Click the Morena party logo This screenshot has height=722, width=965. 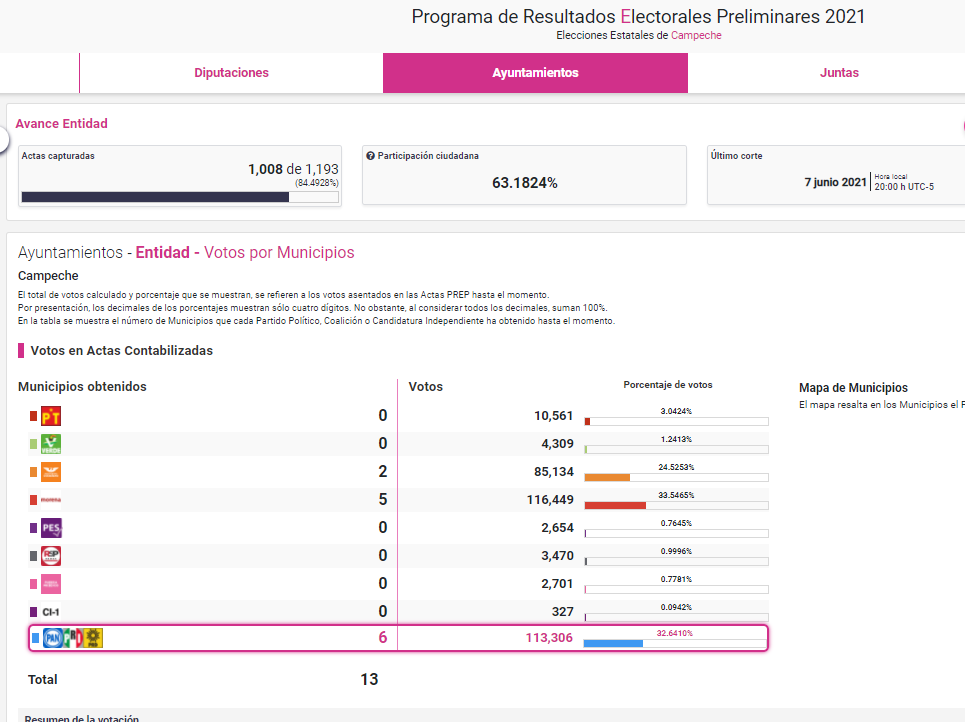[x=51, y=500]
